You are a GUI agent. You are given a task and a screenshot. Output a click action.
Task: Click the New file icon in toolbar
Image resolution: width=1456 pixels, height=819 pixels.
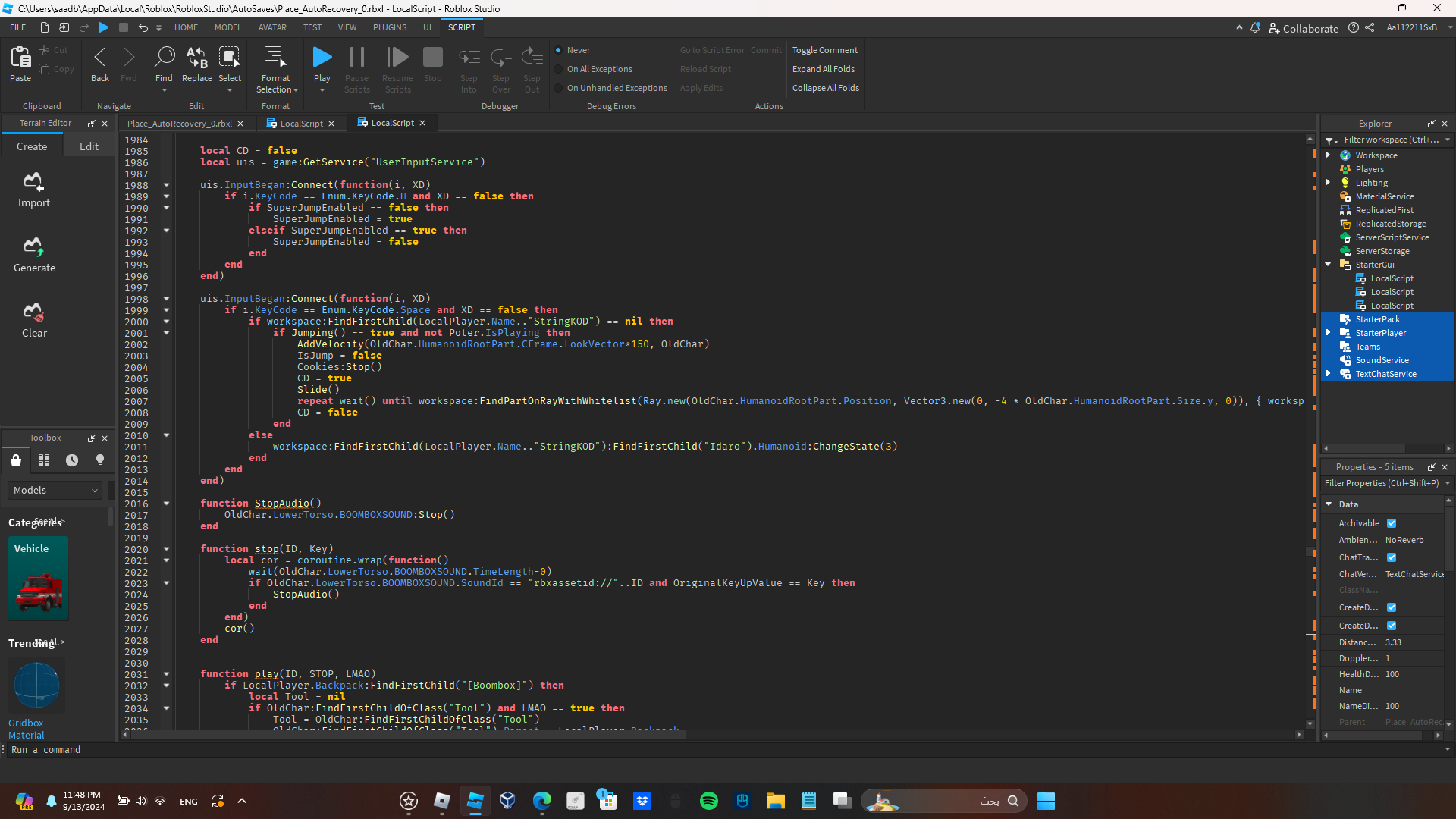coord(45,27)
